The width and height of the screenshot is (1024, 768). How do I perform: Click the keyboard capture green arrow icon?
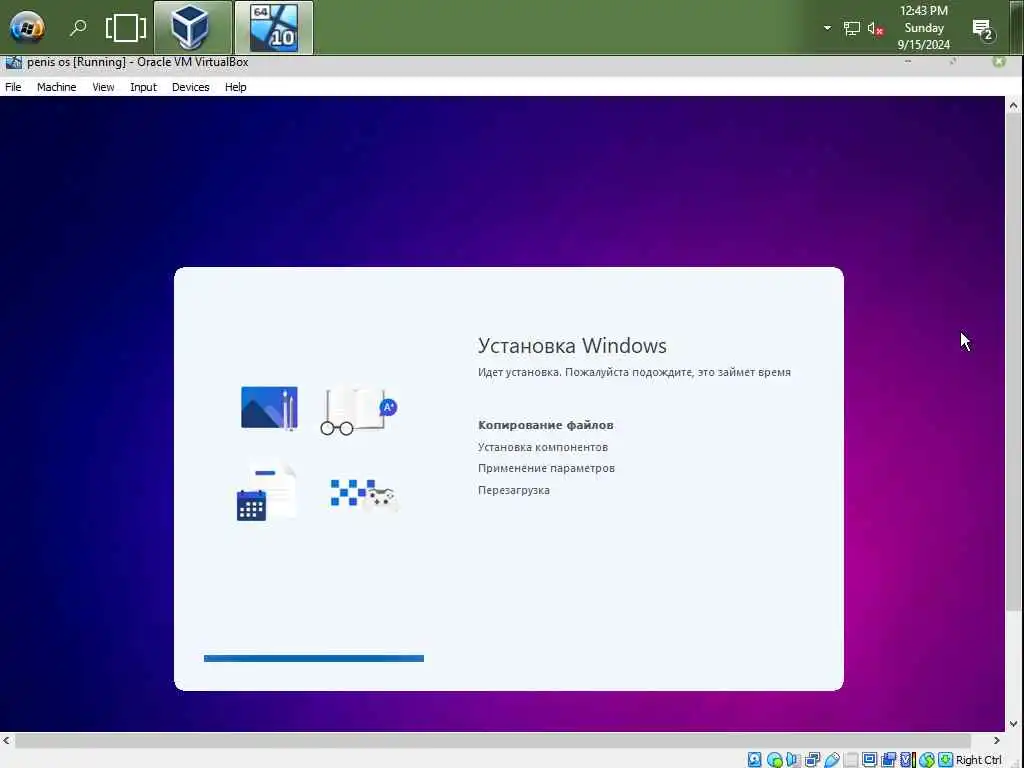coord(945,760)
